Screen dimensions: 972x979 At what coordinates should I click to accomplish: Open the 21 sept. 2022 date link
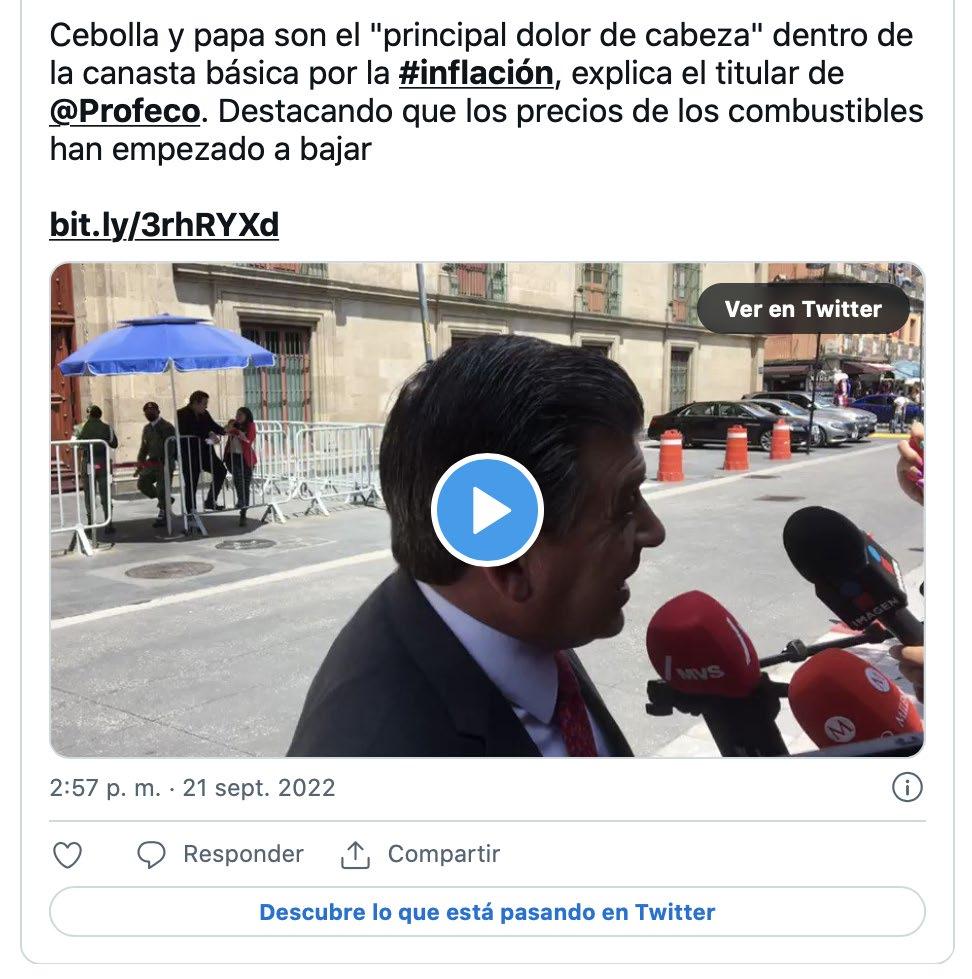tap(259, 788)
